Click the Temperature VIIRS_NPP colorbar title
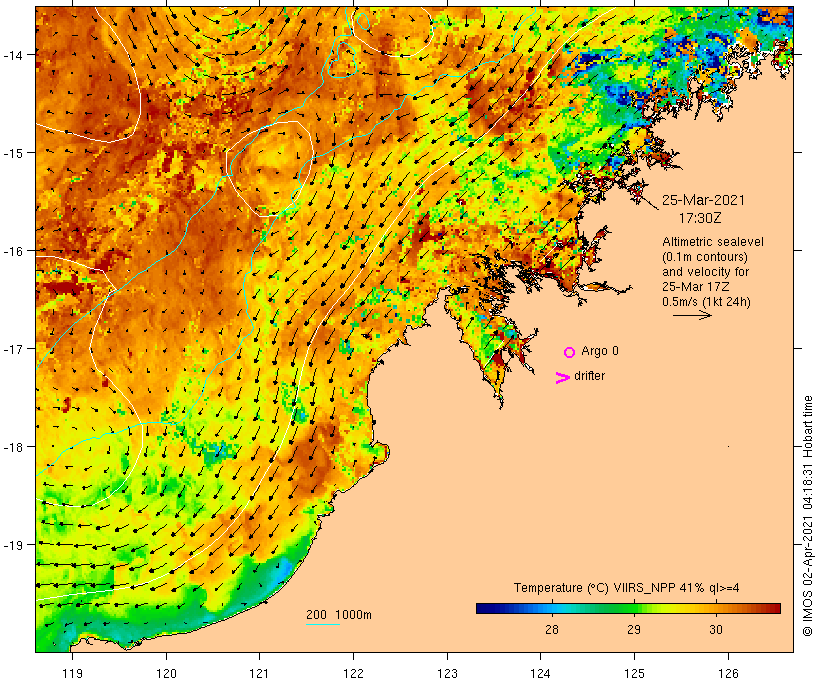Image resolution: width=820 pixels, height=680 pixels. 627,588
